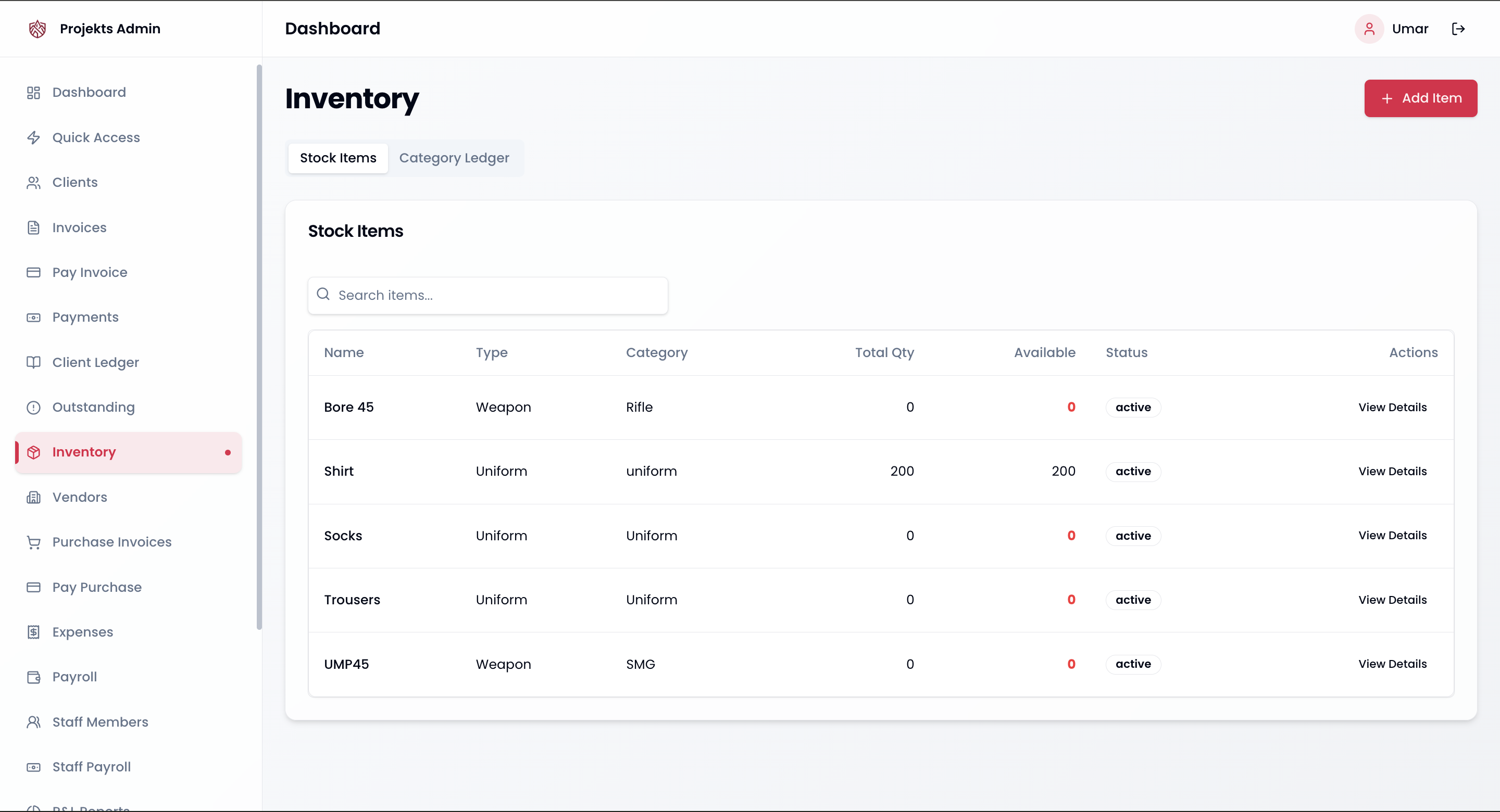This screenshot has height=812, width=1500.
Task: Click the Staff Payroll banknote icon
Action: pyautogui.click(x=33, y=767)
